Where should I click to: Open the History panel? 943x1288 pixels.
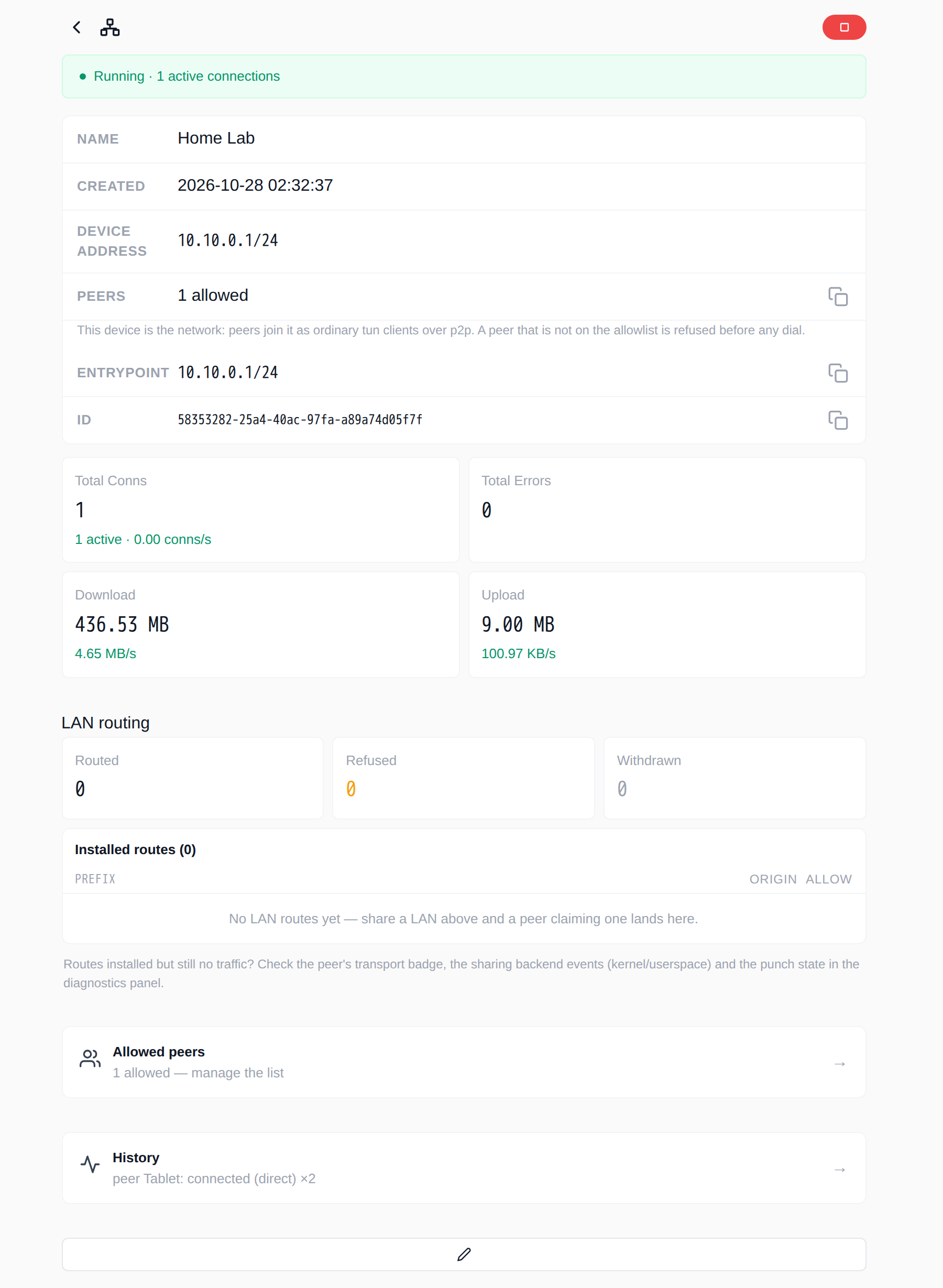464,1168
